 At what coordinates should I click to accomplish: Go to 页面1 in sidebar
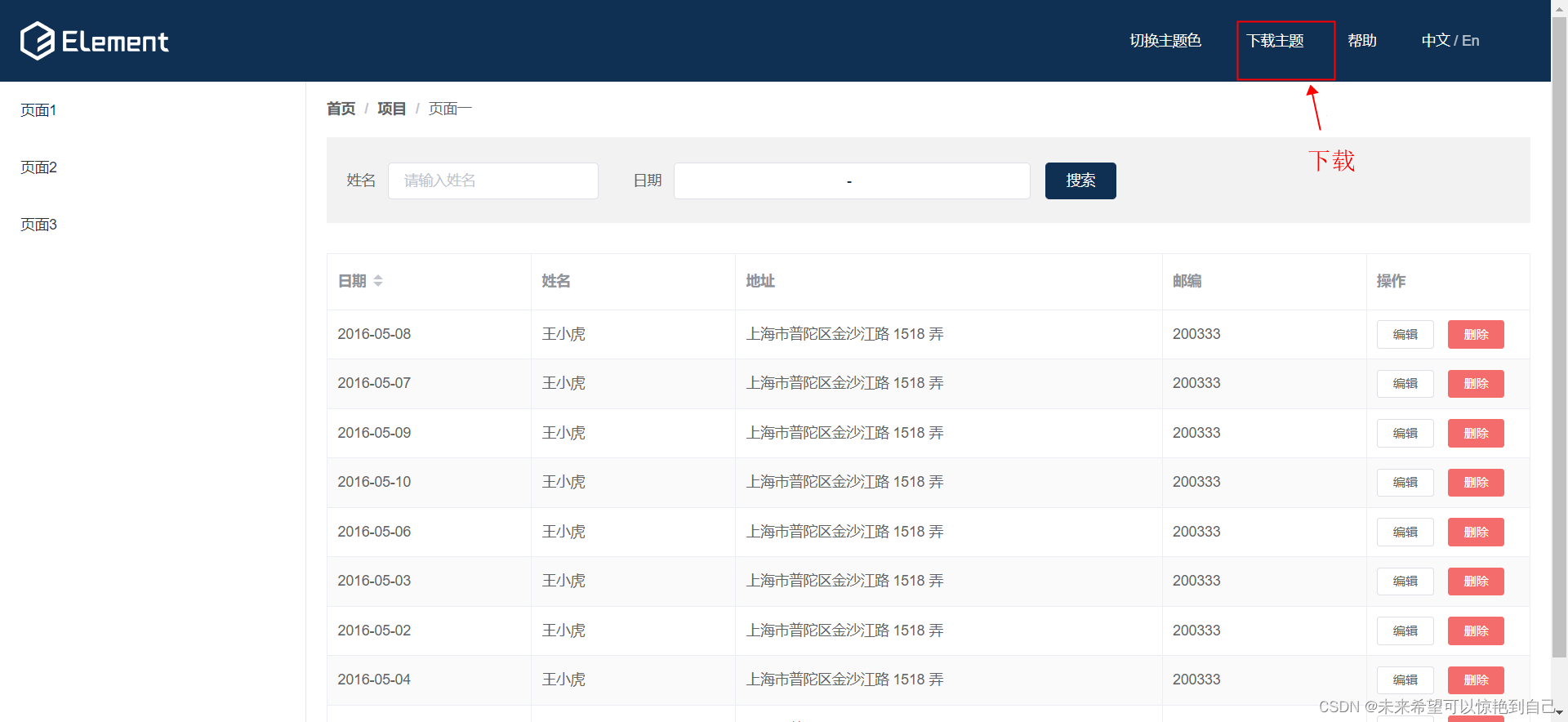(x=38, y=110)
